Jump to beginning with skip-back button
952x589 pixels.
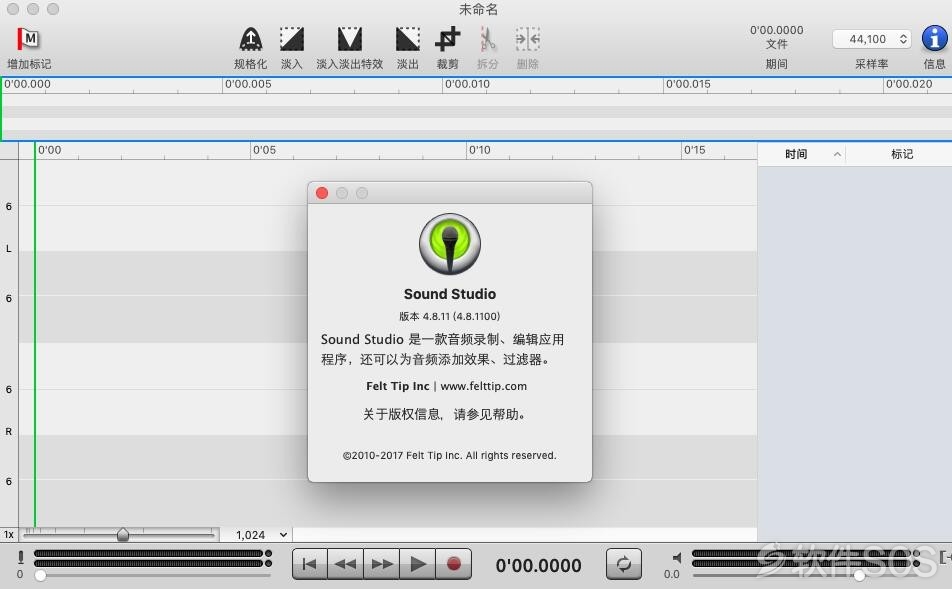pyautogui.click(x=310, y=564)
